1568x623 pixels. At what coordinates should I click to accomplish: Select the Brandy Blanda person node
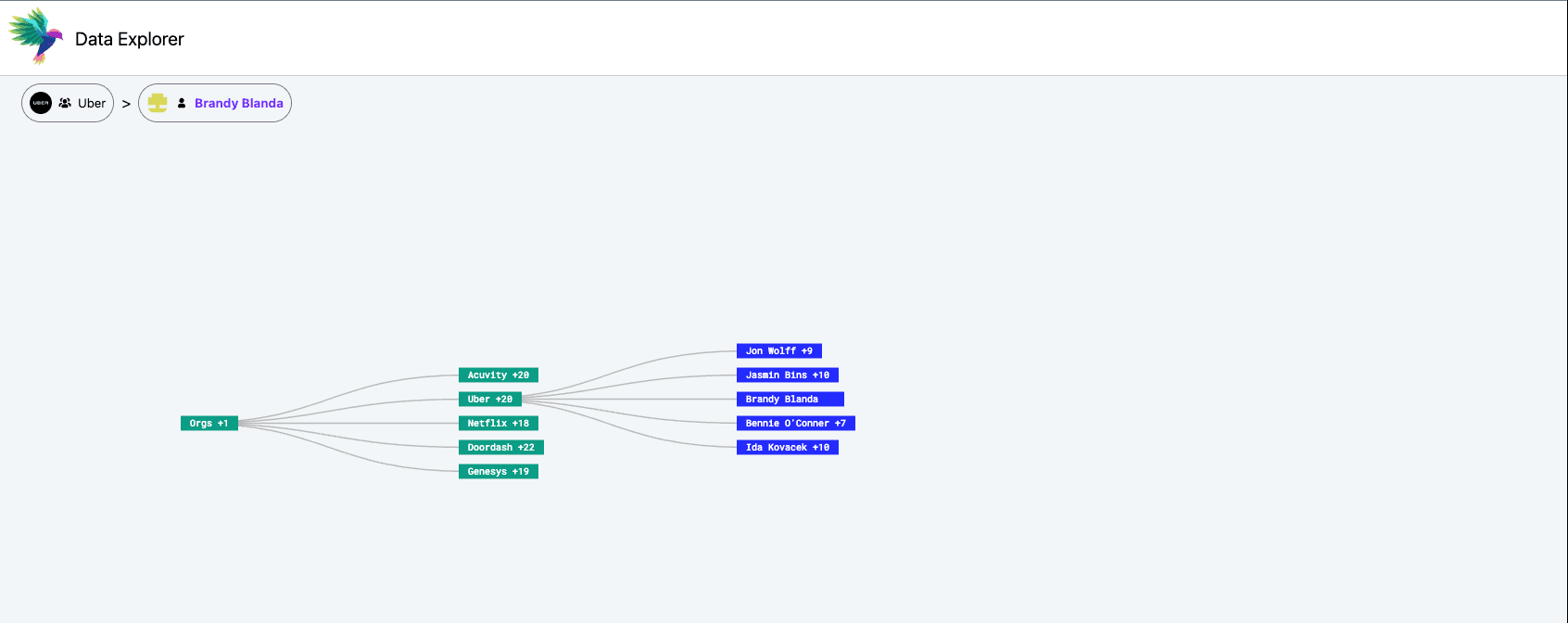790,400
